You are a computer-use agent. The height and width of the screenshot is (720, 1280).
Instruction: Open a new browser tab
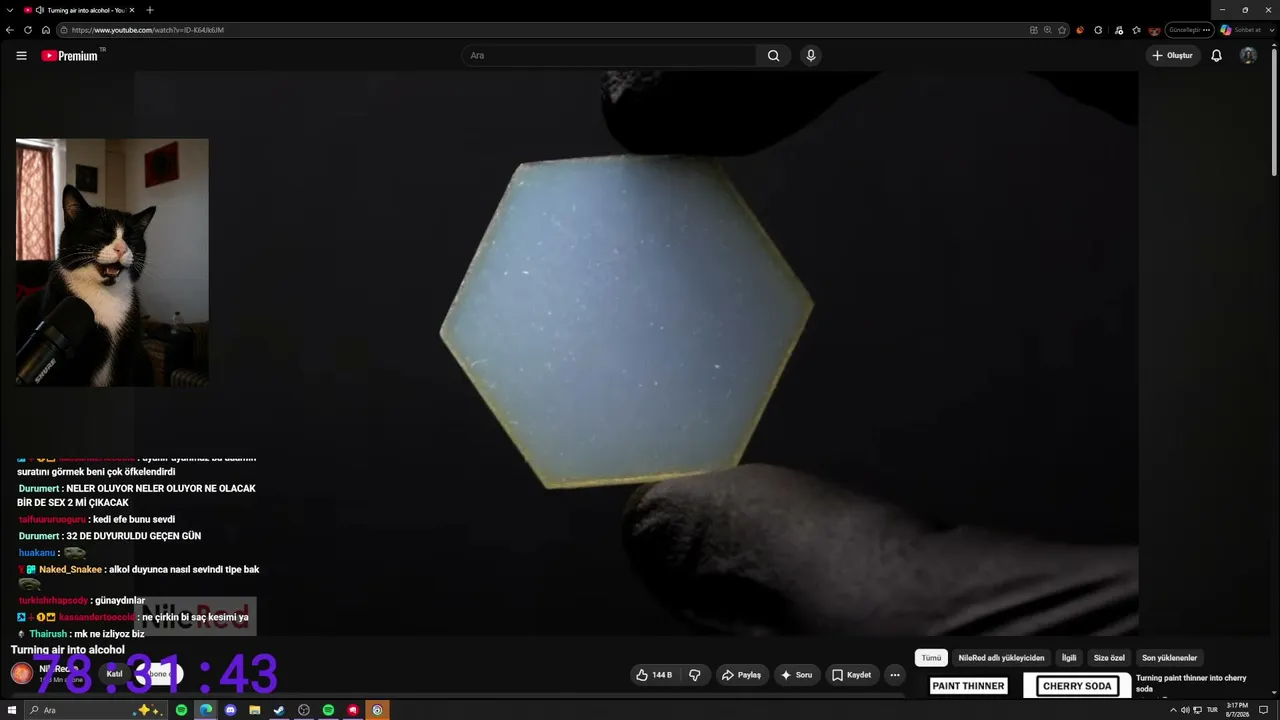click(x=150, y=10)
